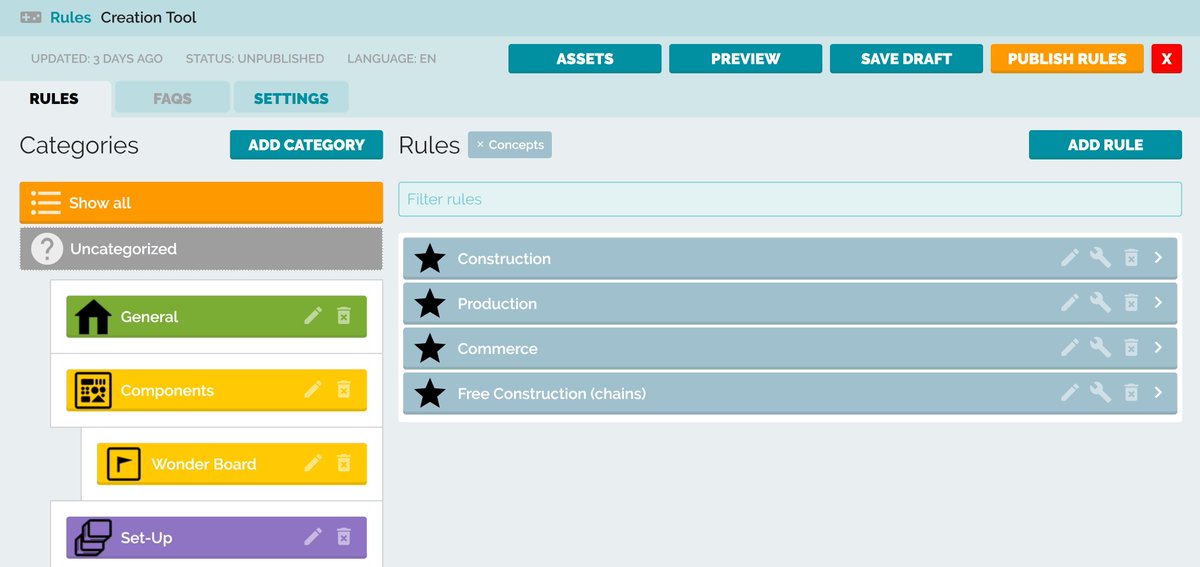Click PUBLISH RULES
This screenshot has width=1200, height=567.
(x=1067, y=59)
